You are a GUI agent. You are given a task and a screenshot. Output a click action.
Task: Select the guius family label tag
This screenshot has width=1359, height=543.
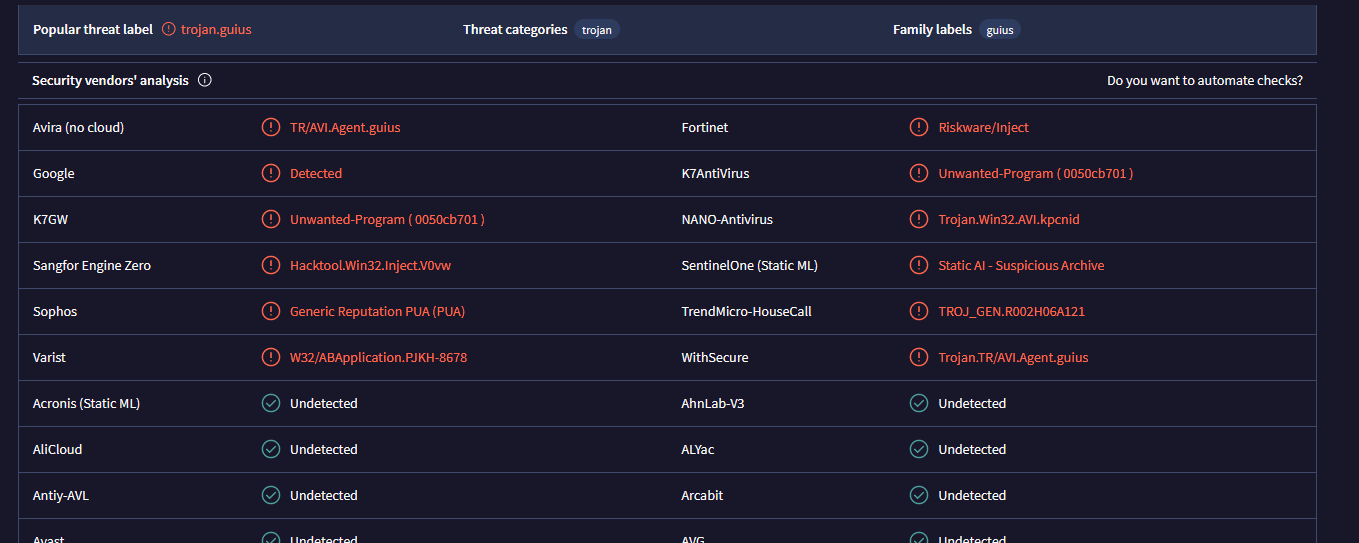click(1000, 30)
